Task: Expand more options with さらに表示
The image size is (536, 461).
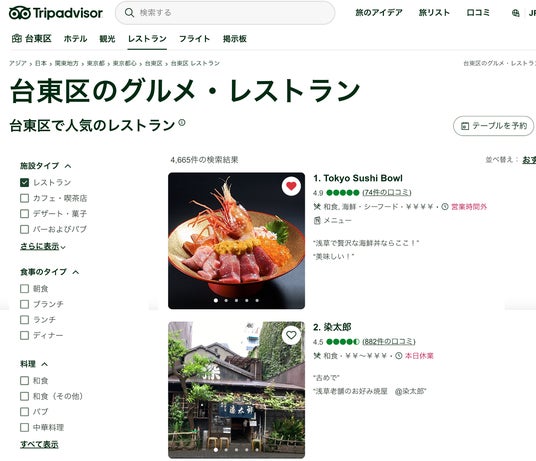Action: pos(43,246)
